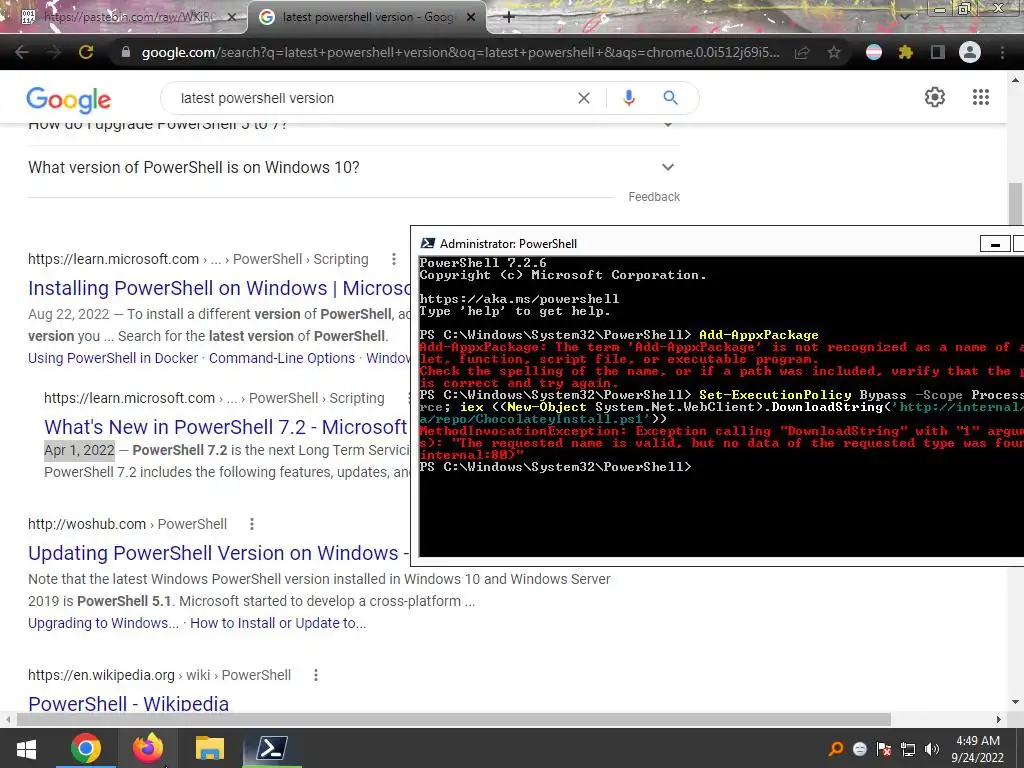Switch to the pastebin.com tab
Screen dimensions: 1024x768
pyautogui.click(x=124, y=17)
